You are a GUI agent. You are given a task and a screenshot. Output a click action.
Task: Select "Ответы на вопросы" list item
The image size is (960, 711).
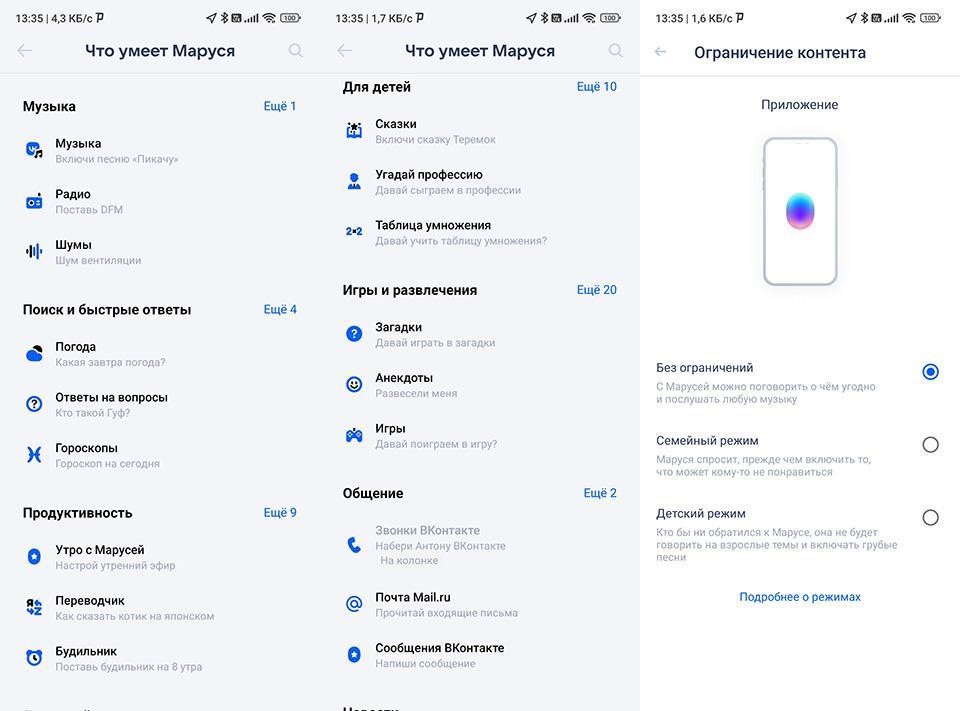pyautogui.click(x=111, y=404)
